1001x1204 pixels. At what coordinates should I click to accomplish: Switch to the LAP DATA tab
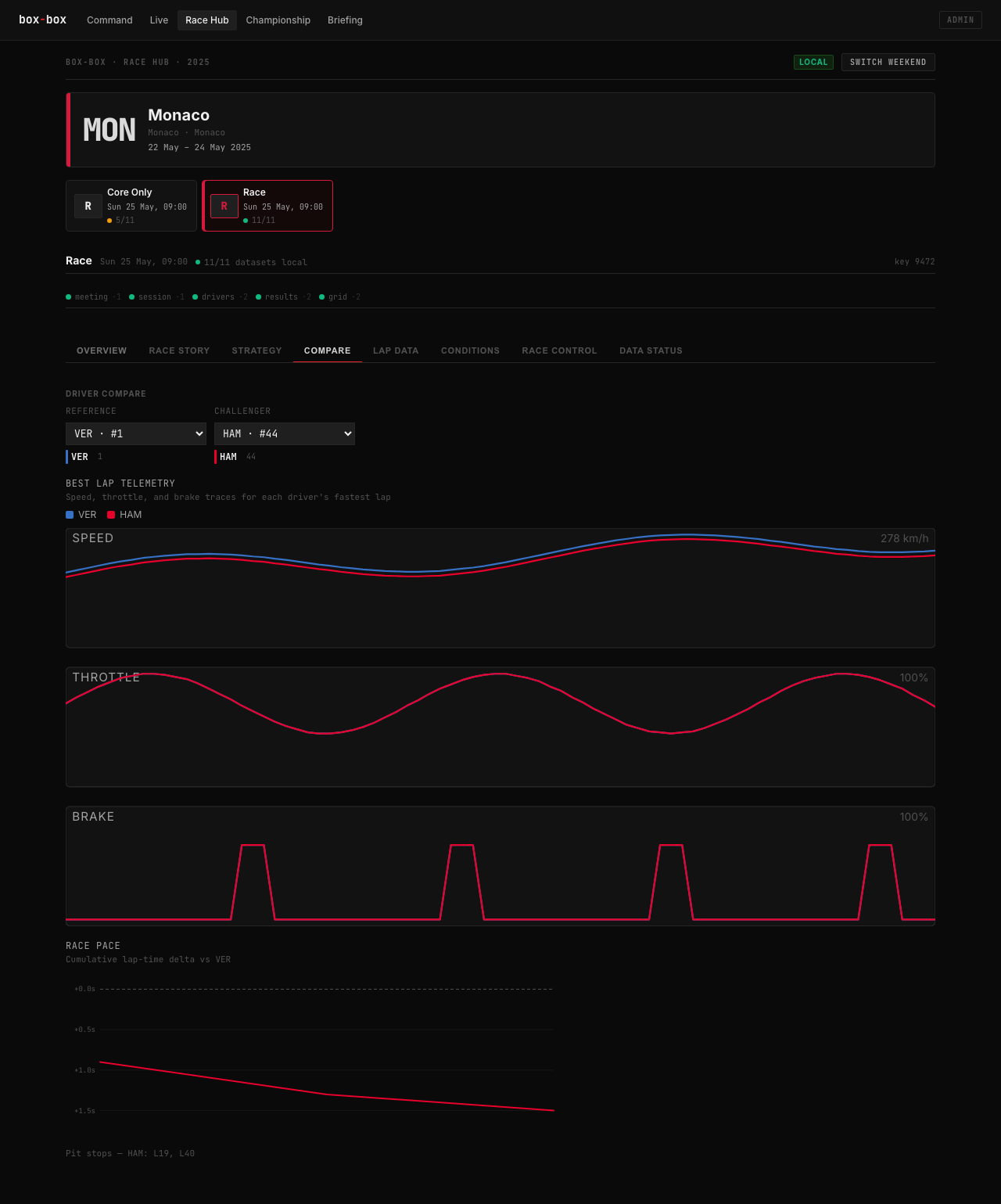[396, 350]
